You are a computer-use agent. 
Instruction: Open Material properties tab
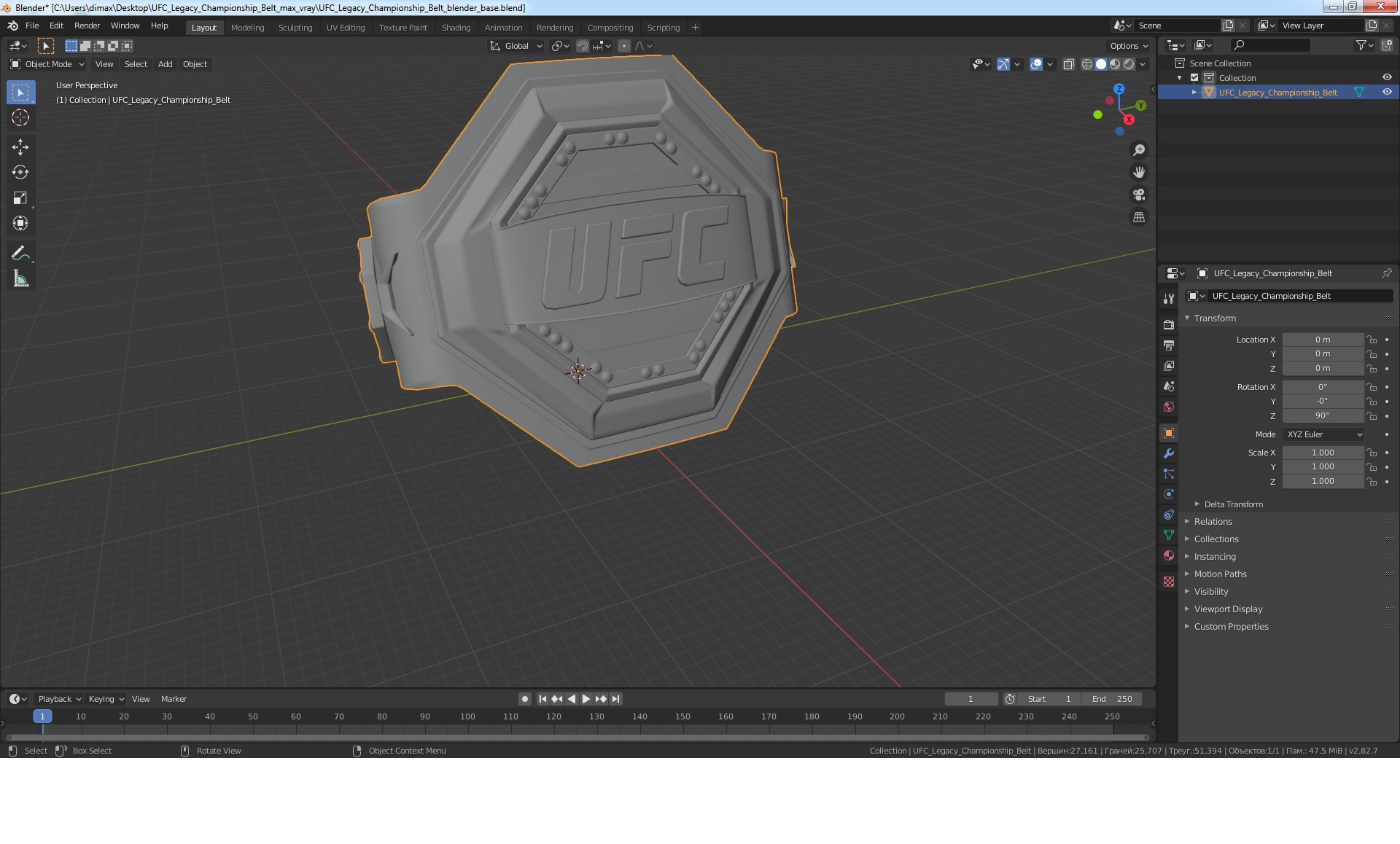point(1169,555)
